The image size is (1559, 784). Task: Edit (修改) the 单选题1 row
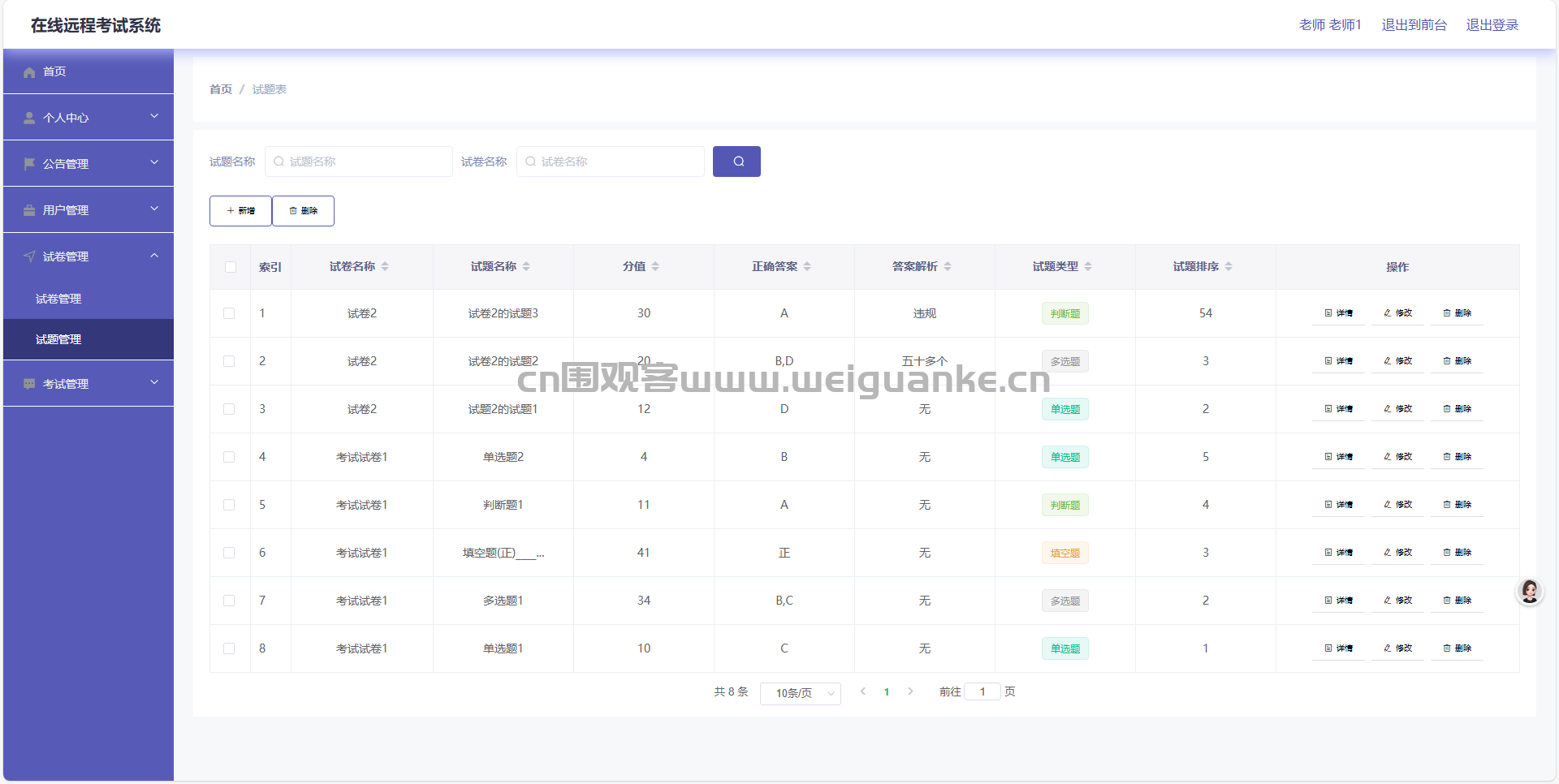[1397, 648]
